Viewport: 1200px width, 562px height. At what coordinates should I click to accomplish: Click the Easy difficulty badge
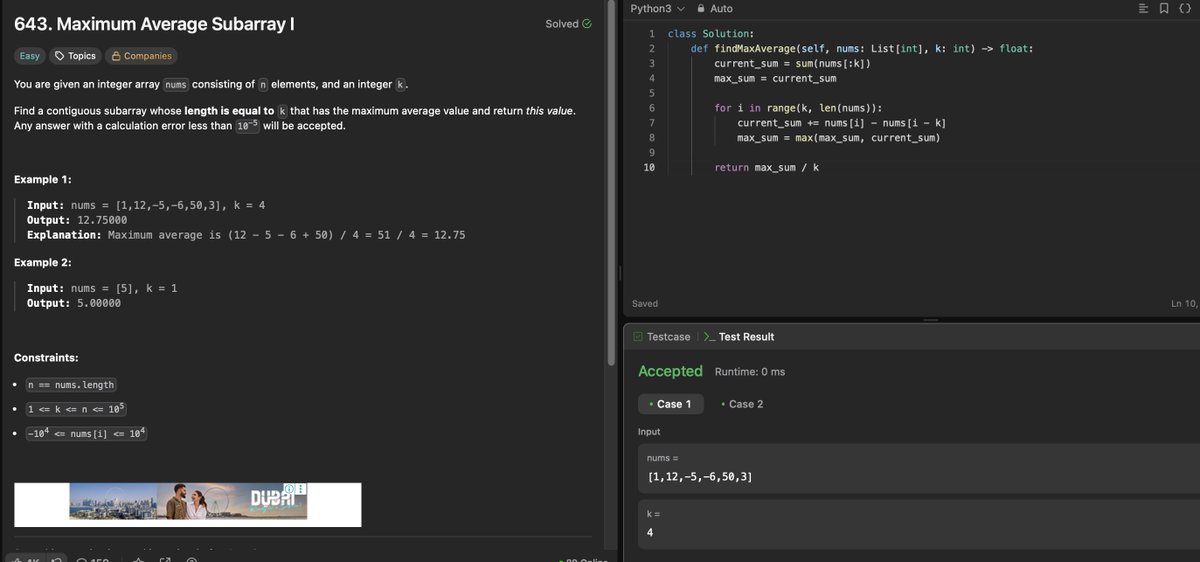tap(30, 56)
